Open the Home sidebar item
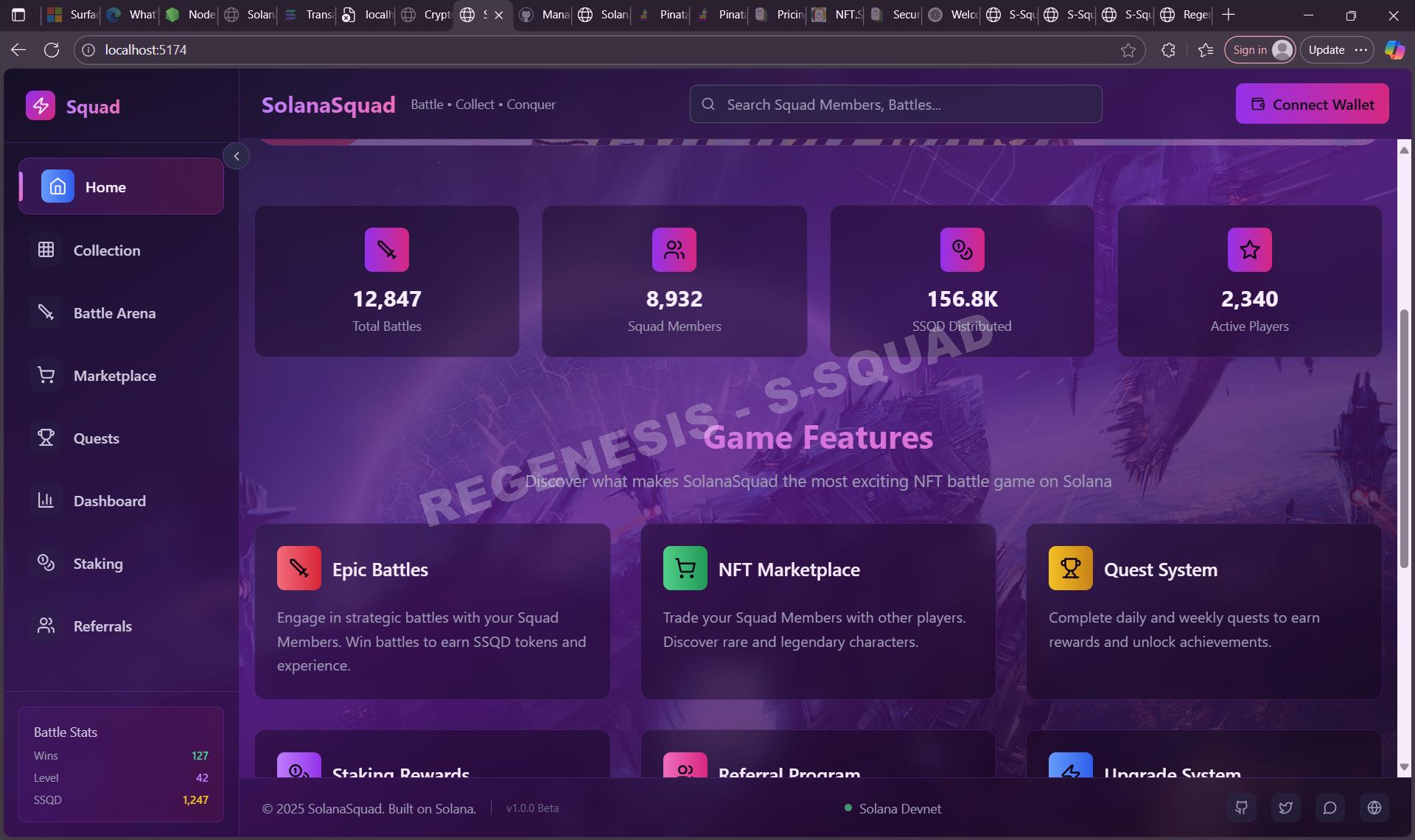Viewport: 1415px width, 840px height. click(x=121, y=186)
